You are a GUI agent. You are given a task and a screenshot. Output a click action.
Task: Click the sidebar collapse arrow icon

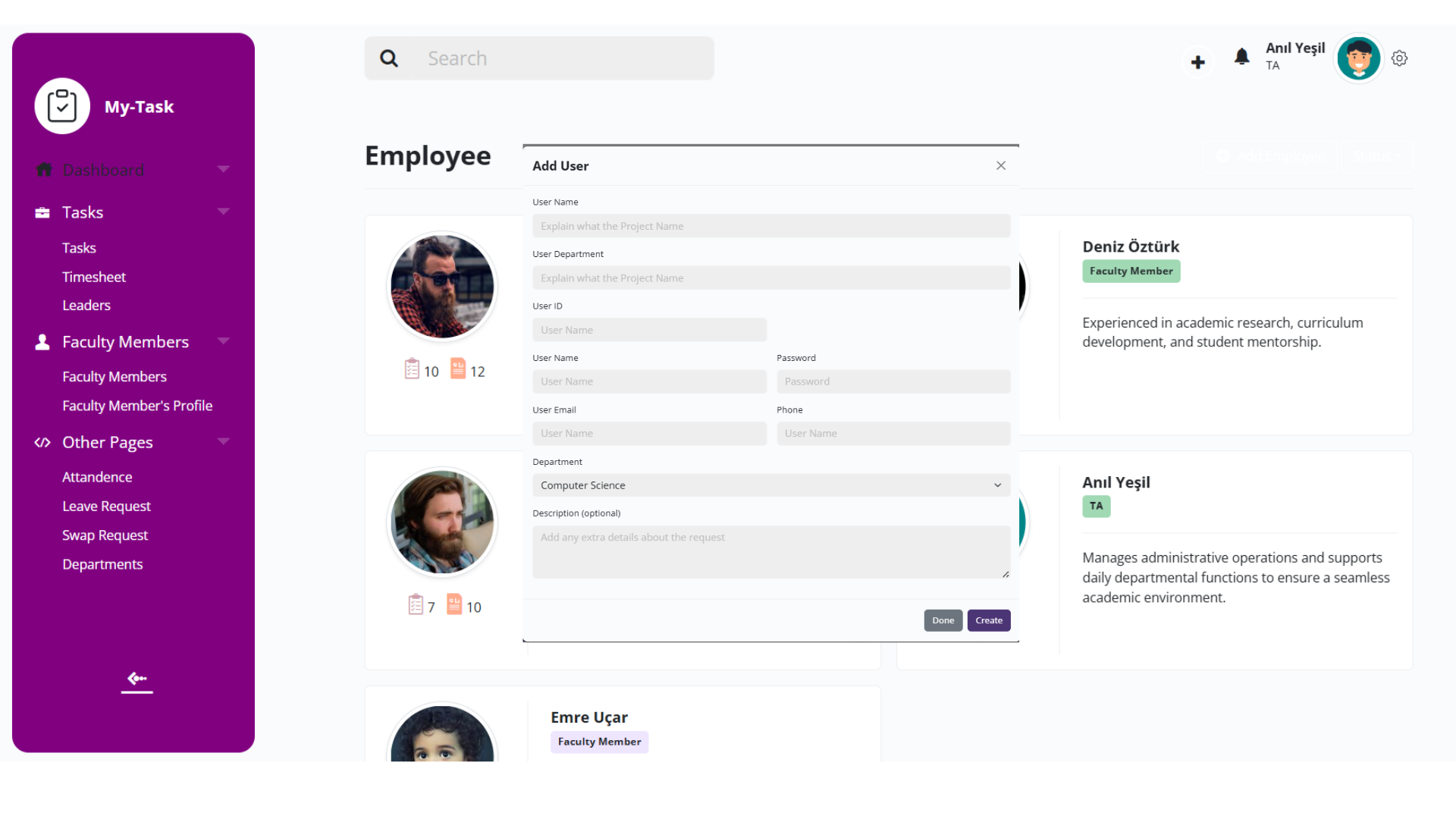tap(136, 680)
